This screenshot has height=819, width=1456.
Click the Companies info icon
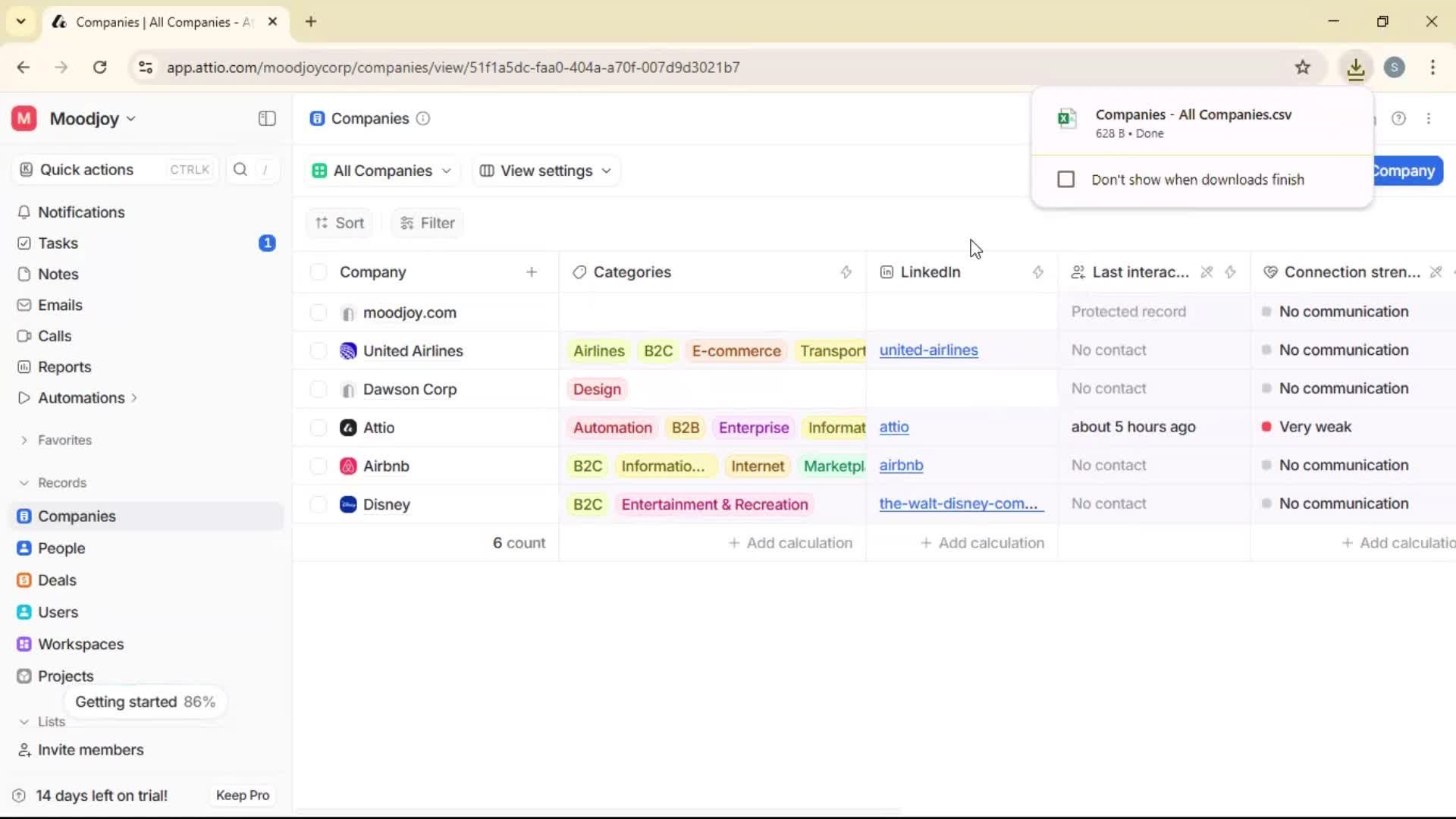(423, 119)
